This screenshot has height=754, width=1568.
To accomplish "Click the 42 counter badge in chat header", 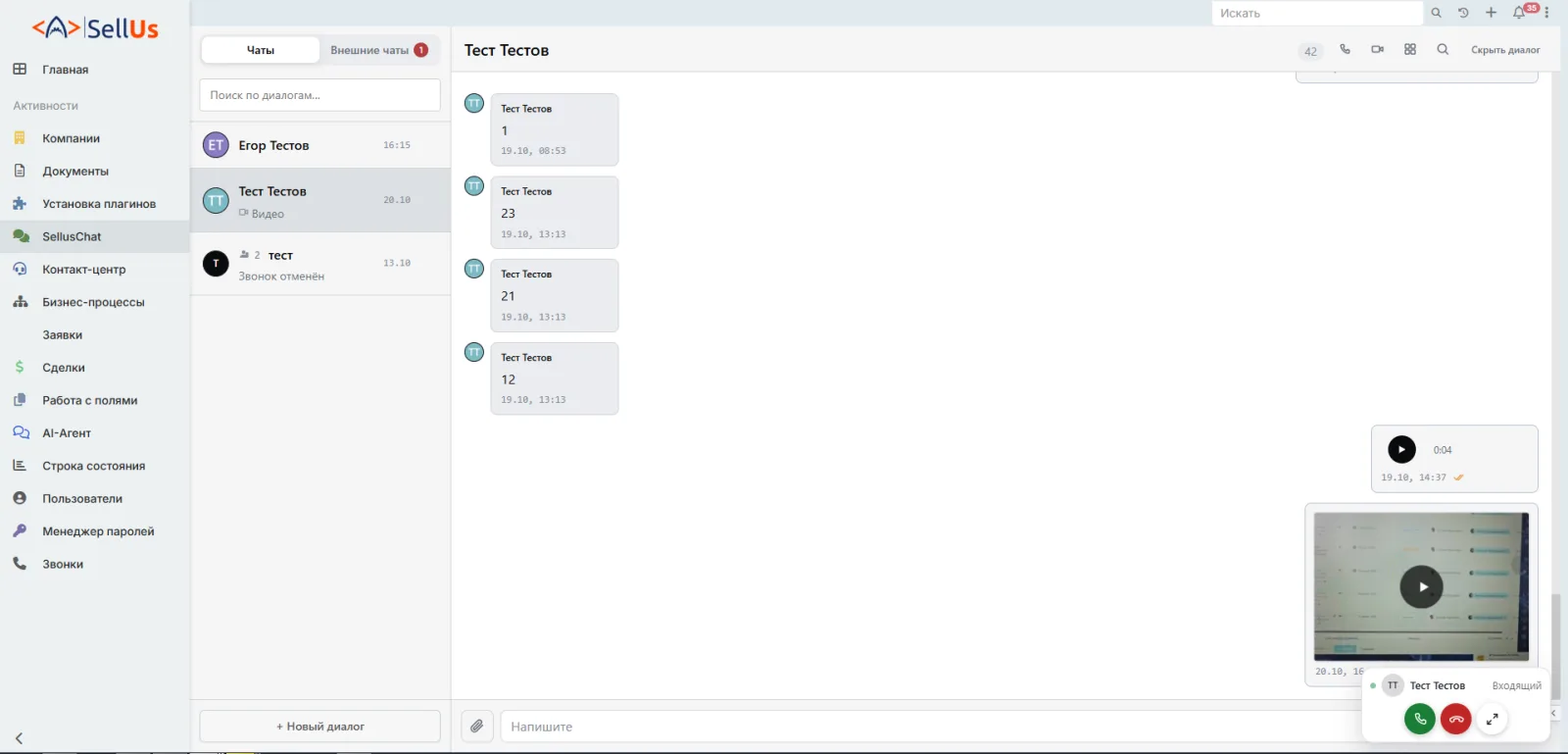I will tap(1310, 51).
